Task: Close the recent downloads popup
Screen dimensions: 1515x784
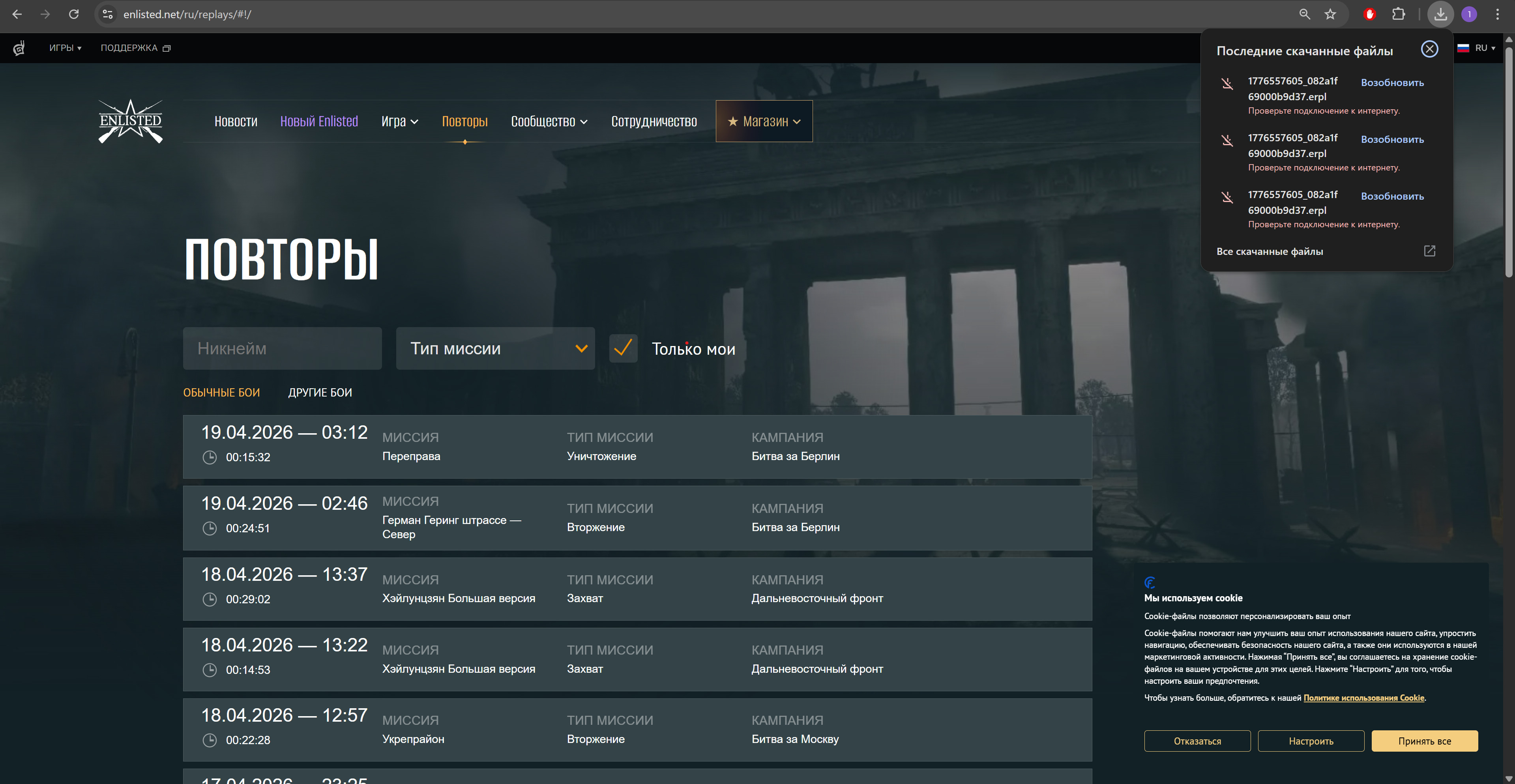Action: [1429, 49]
